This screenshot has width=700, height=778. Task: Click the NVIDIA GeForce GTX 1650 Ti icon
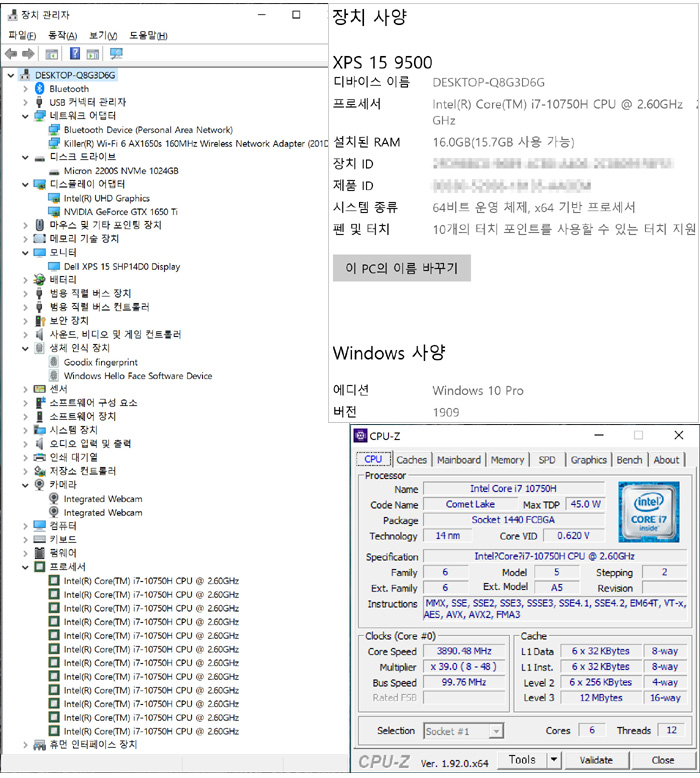click(x=54, y=212)
